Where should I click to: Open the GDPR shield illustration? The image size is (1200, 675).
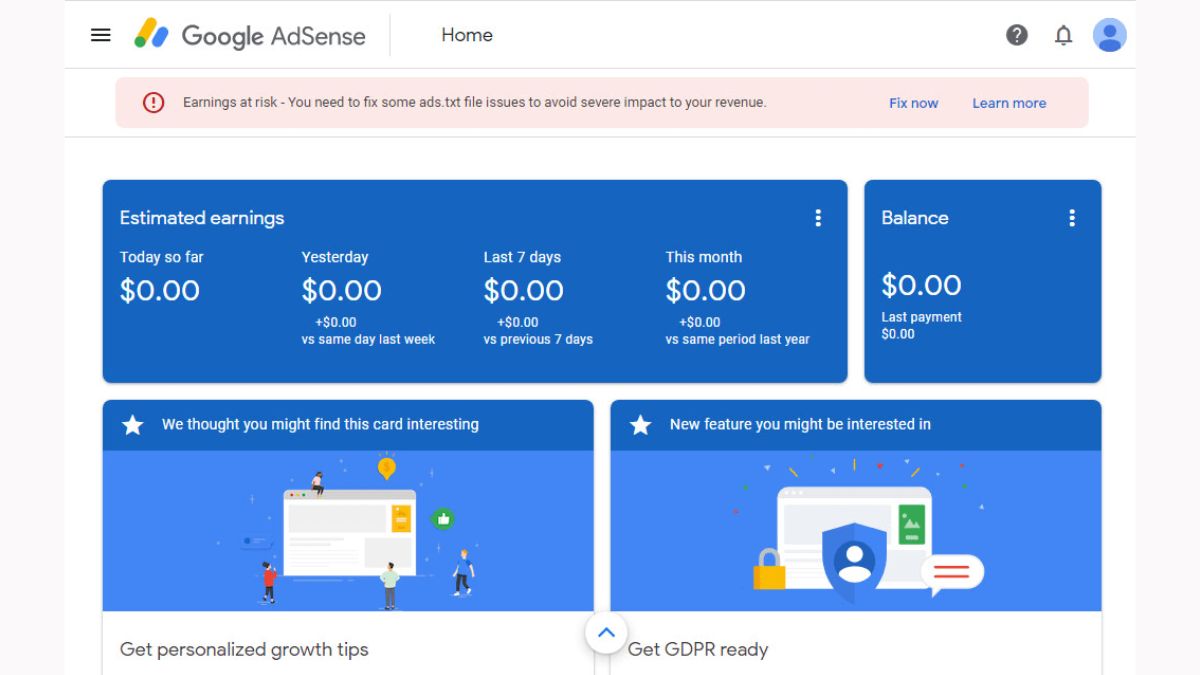[x=856, y=531]
